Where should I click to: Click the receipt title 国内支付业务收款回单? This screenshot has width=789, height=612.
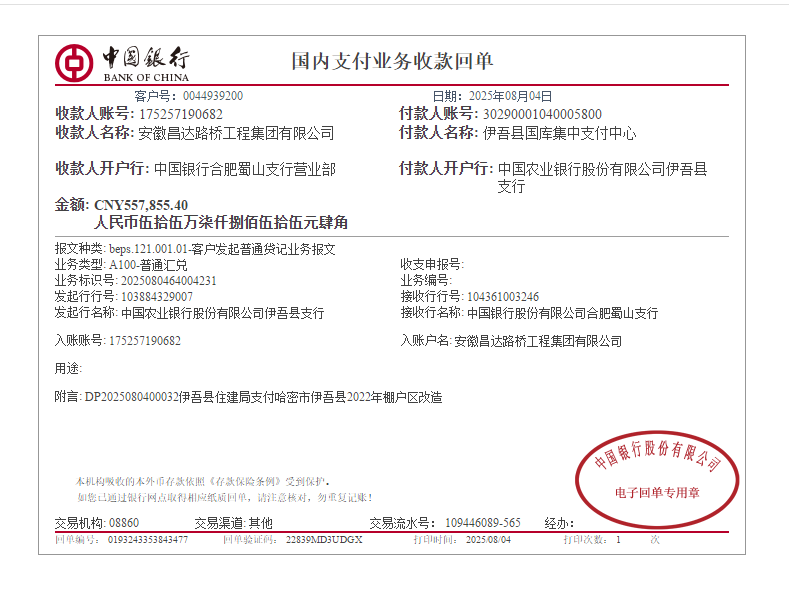(392, 62)
